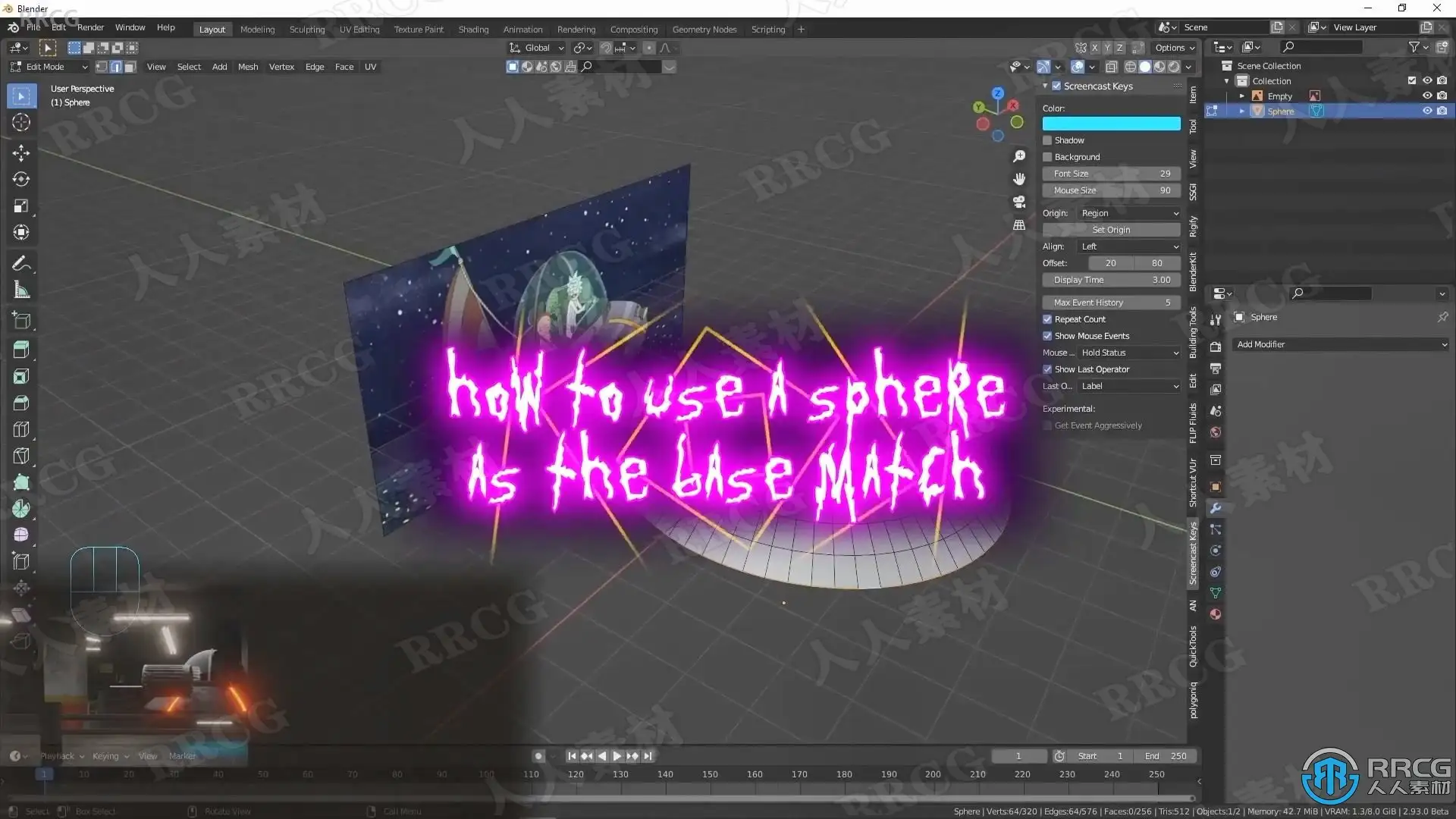
Task: Open the Mesh menu
Action: (x=247, y=67)
